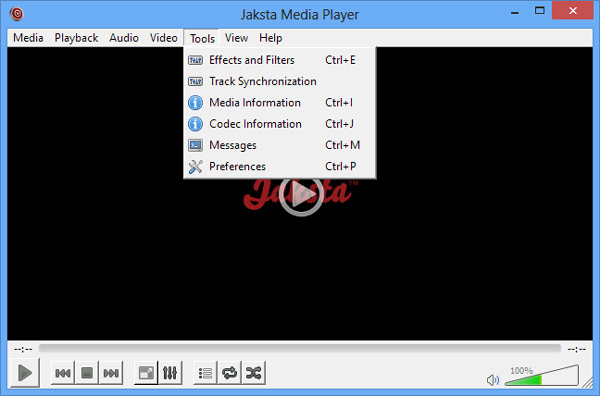This screenshot has width=600, height=396.
Task: Click the window resize grip corner
Action: tap(587, 381)
